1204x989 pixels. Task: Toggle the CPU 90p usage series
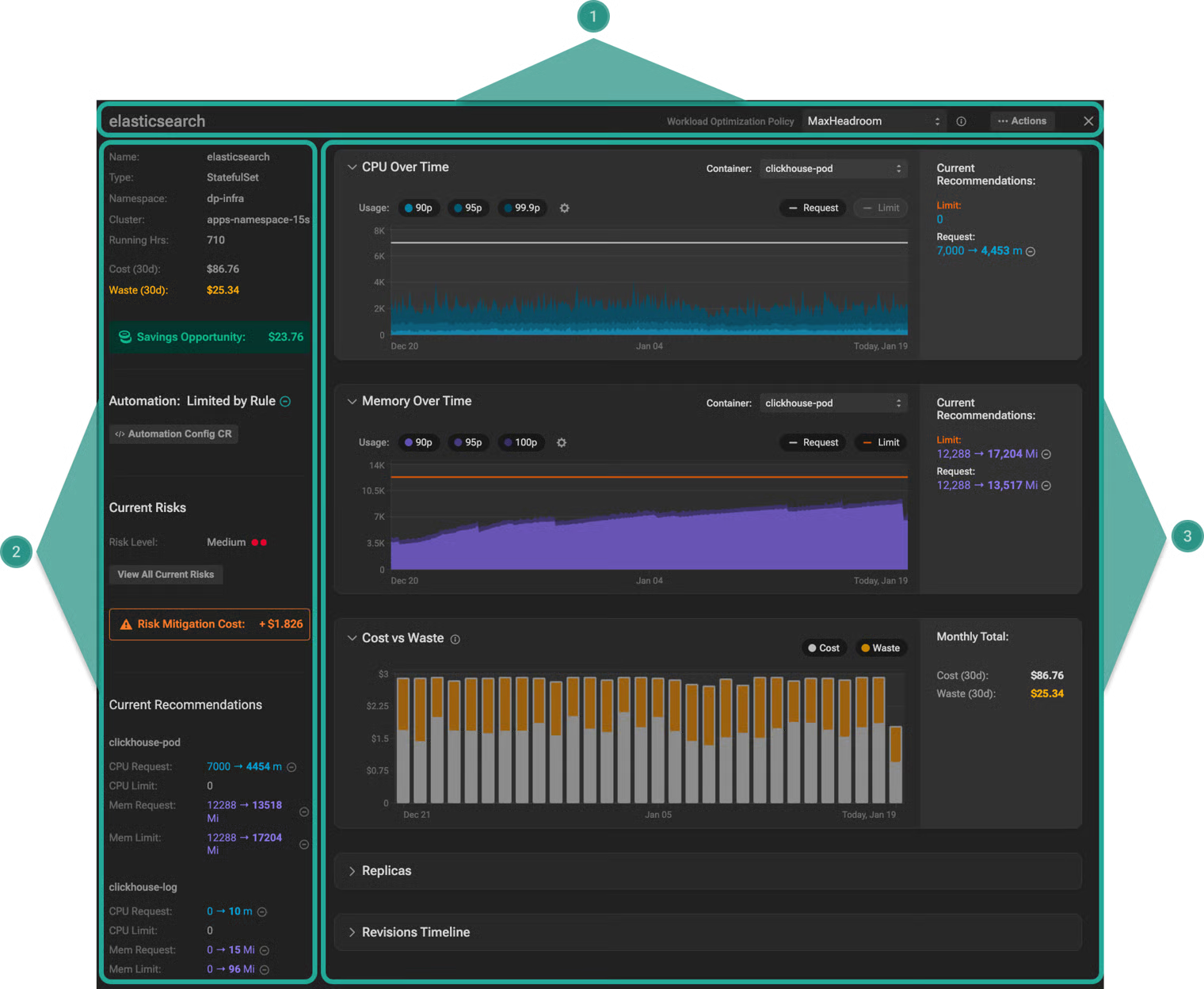(x=418, y=208)
